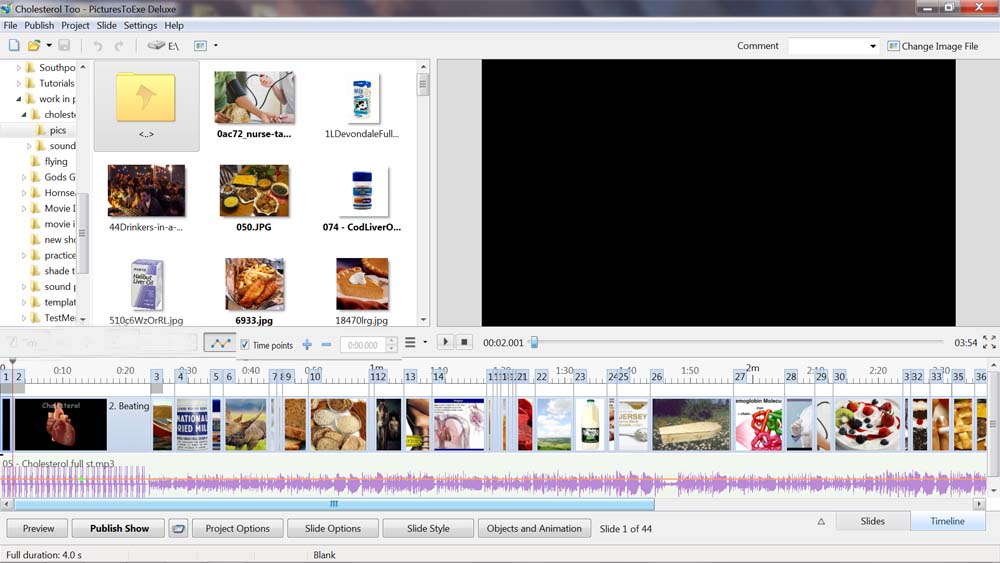Click the New project icon
The image size is (1000, 563).
(14, 45)
